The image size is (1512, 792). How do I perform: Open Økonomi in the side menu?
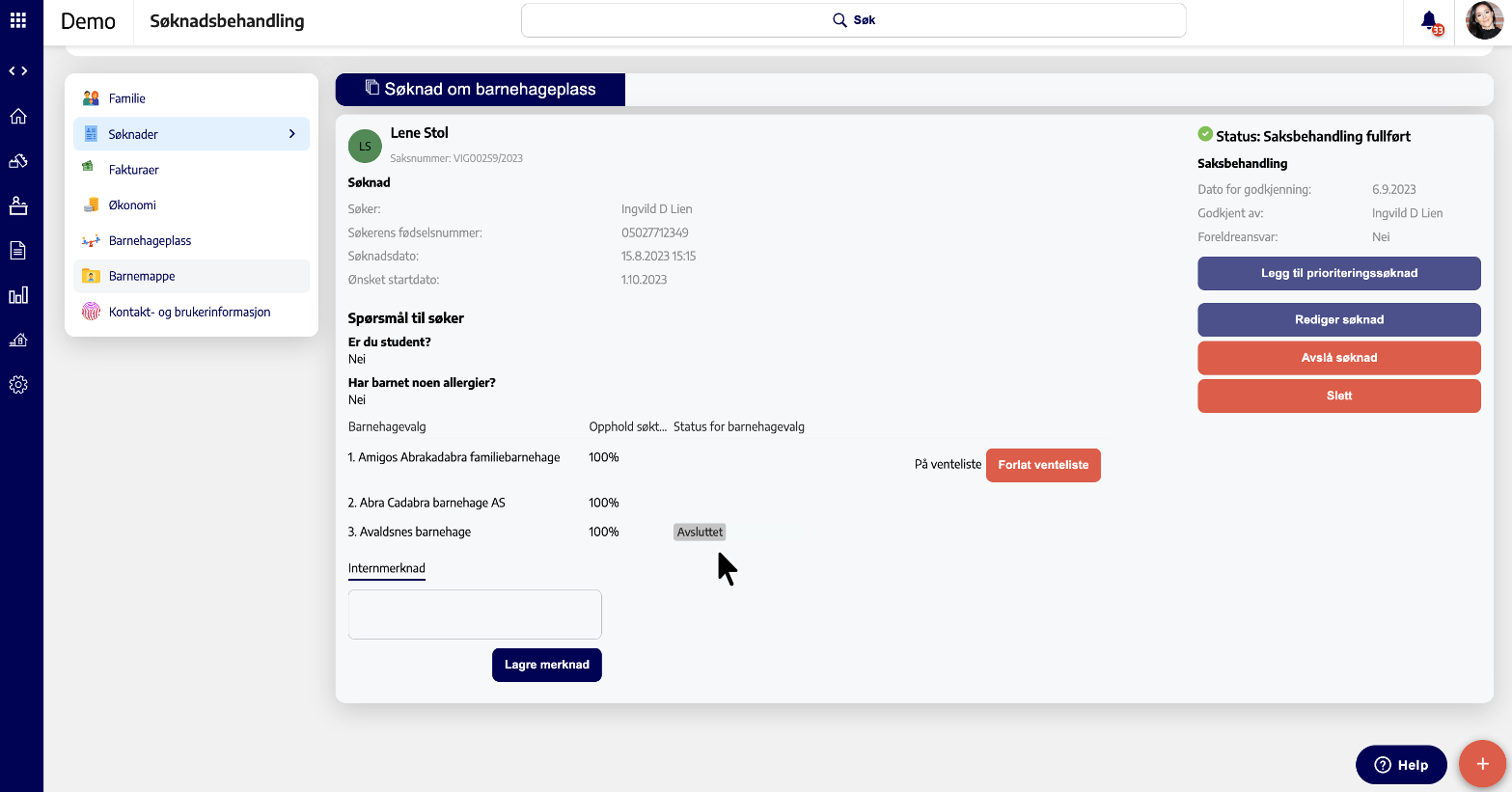[x=191, y=205]
